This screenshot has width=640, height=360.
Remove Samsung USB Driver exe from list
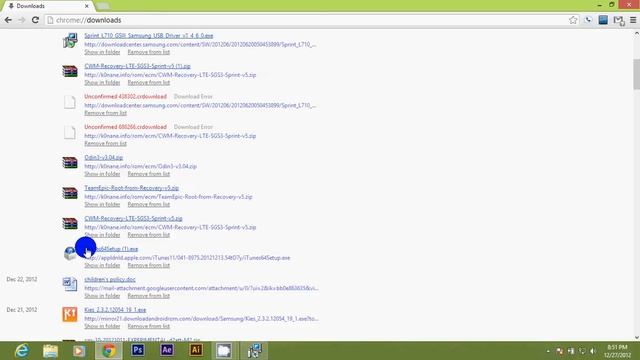[x=149, y=52]
